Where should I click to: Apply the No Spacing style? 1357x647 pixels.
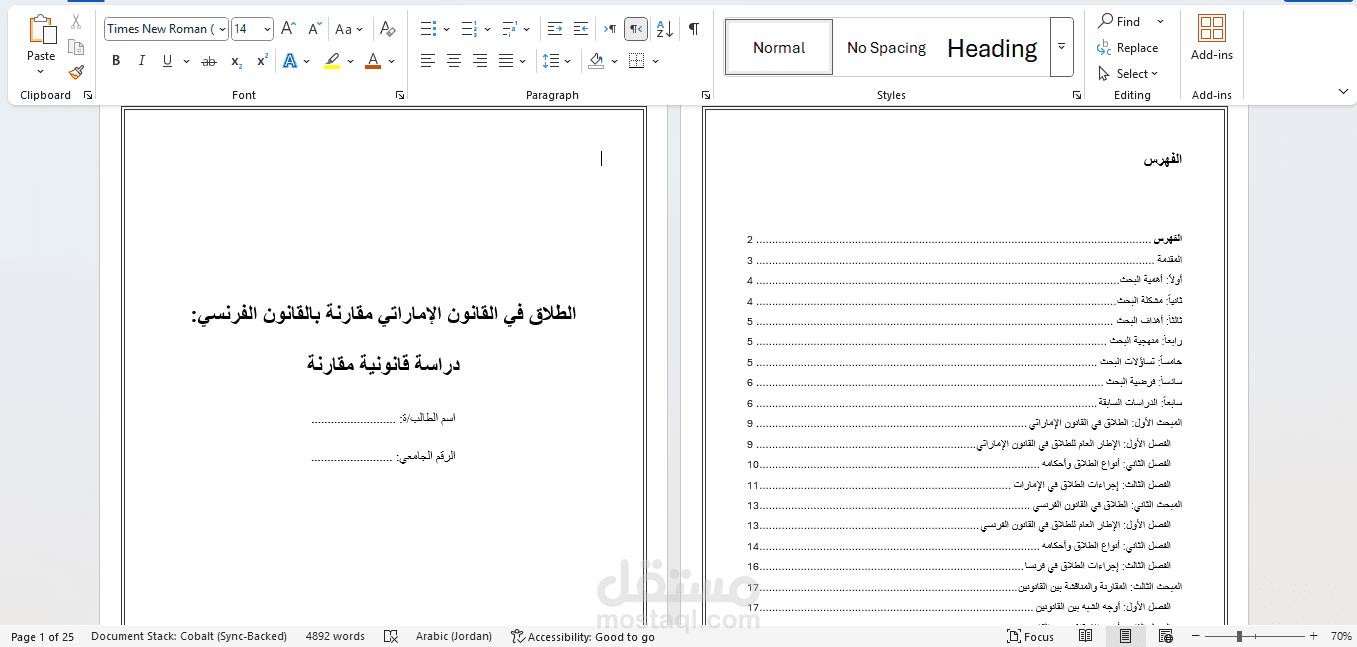click(x=886, y=47)
